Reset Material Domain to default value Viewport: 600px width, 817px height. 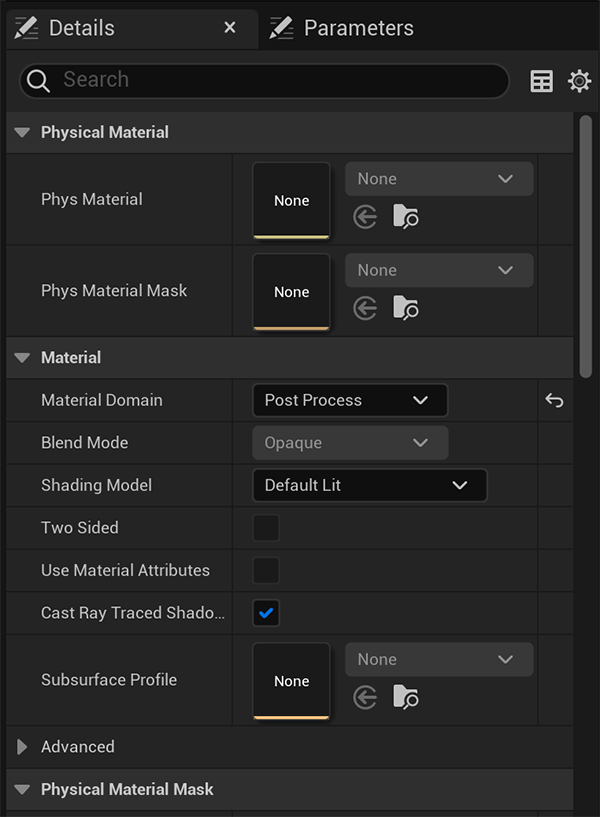tap(554, 401)
